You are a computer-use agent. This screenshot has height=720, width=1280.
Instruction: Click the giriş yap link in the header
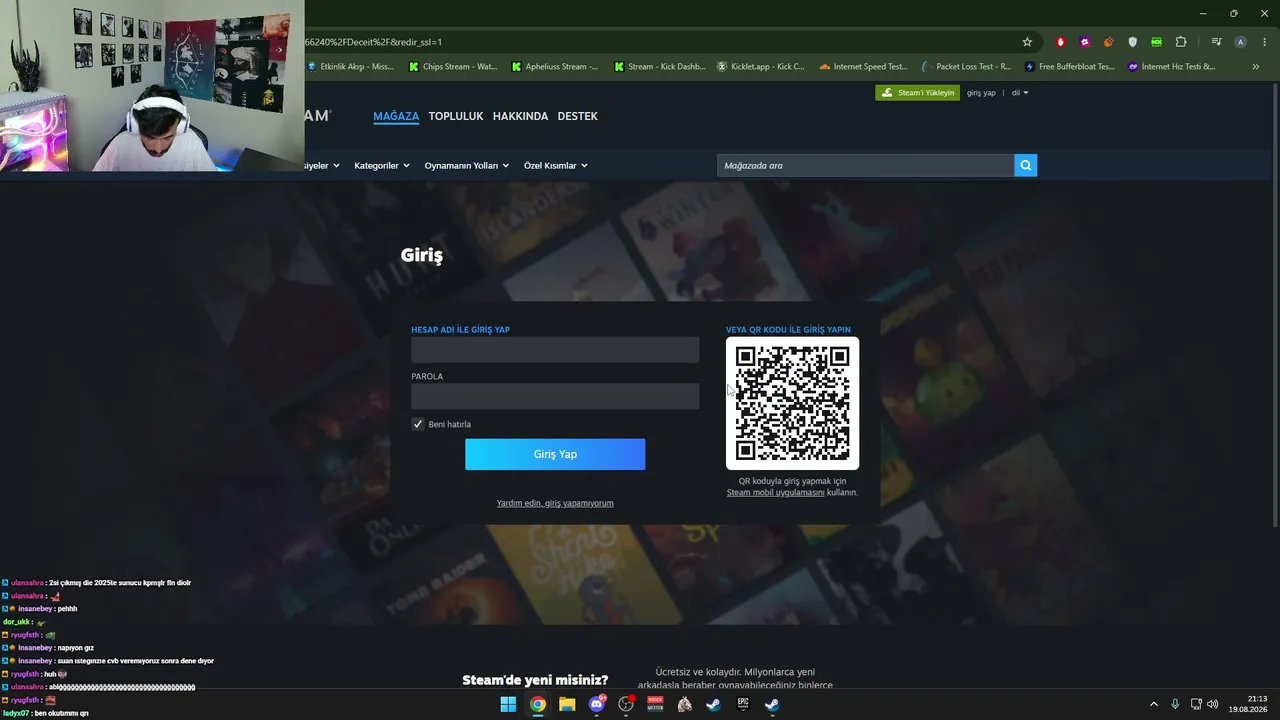[981, 93]
